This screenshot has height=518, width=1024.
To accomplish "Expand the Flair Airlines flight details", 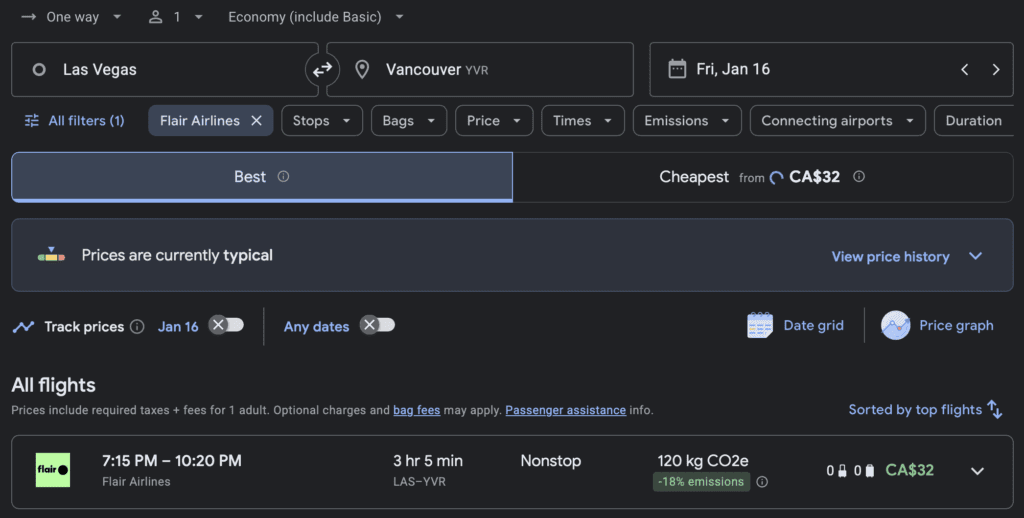I will pyautogui.click(x=977, y=471).
